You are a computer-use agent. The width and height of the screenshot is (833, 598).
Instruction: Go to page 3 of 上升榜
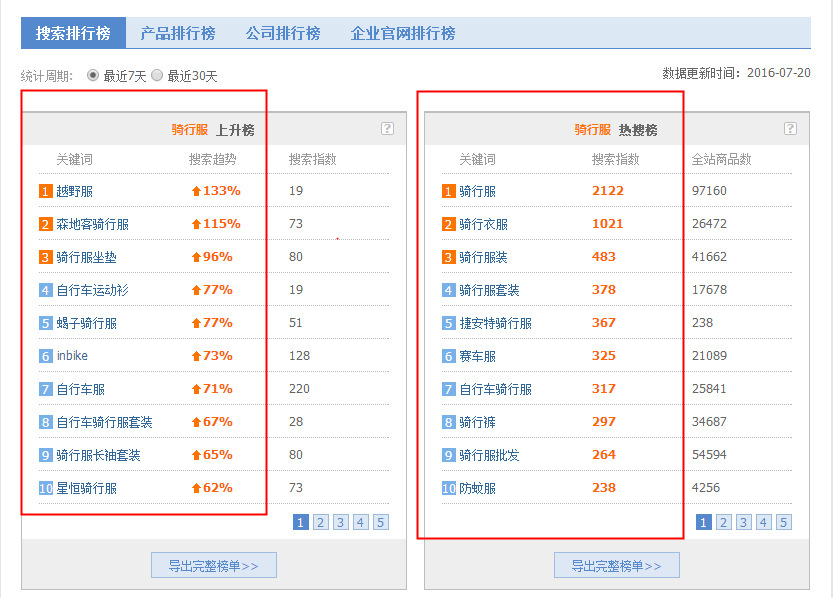[341, 522]
